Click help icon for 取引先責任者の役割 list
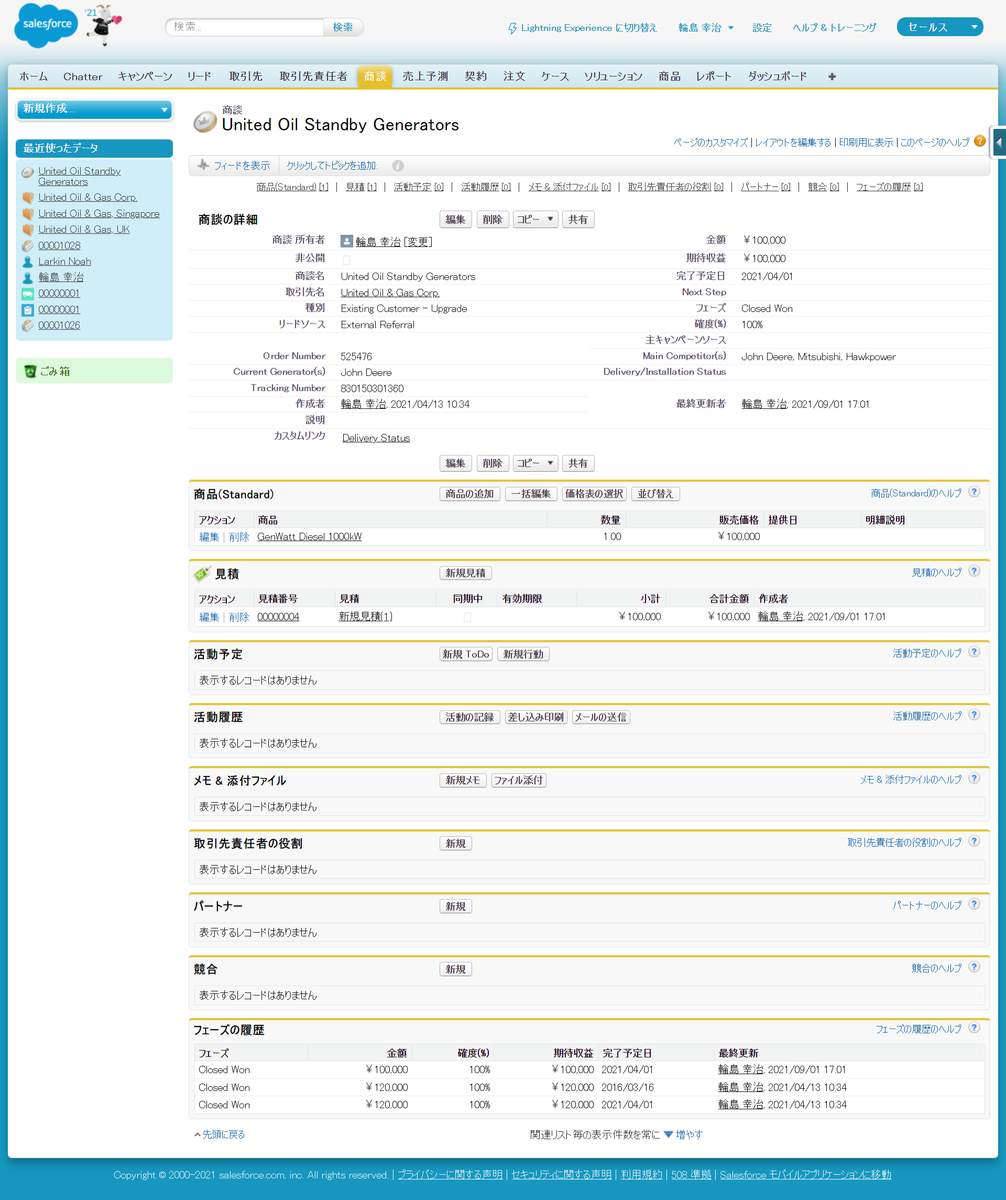The width and height of the screenshot is (1006, 1200). 974,842
